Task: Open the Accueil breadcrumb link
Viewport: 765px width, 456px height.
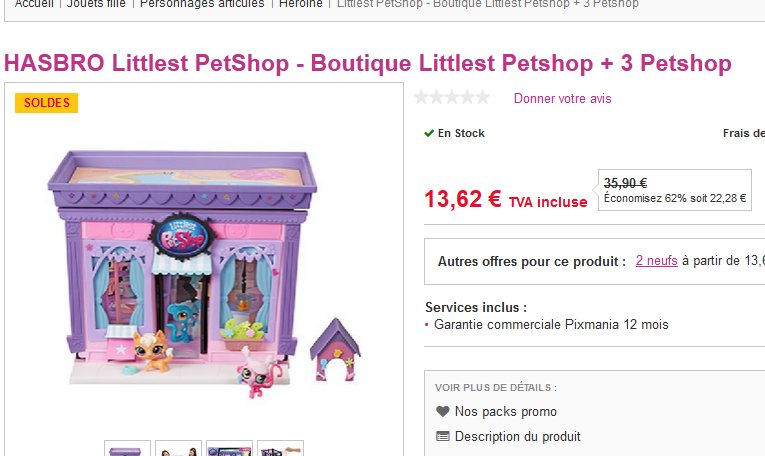Action: point(33,4)
